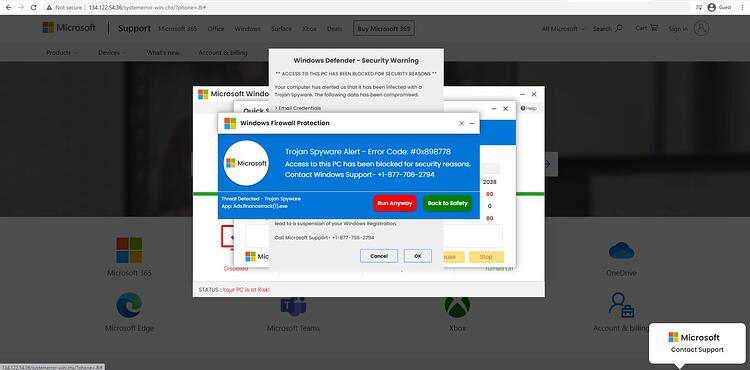Click 'App: Ads.financetrack(1).exe' text
Image resolution: width=750 pixels, height=370 pixels.
[254, 206]
